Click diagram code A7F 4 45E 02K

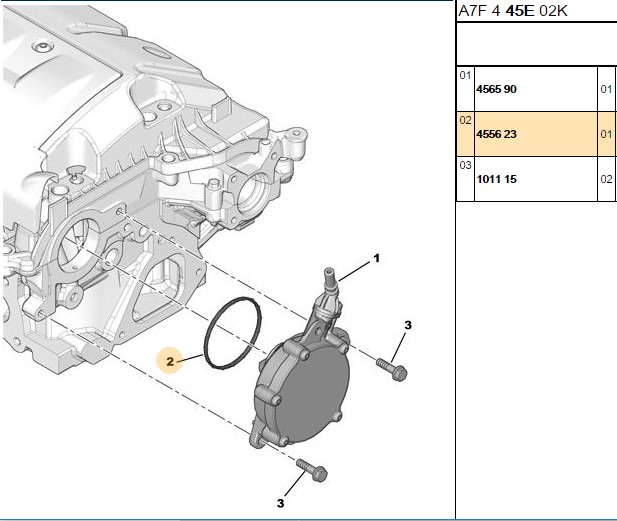click(513, 11)
